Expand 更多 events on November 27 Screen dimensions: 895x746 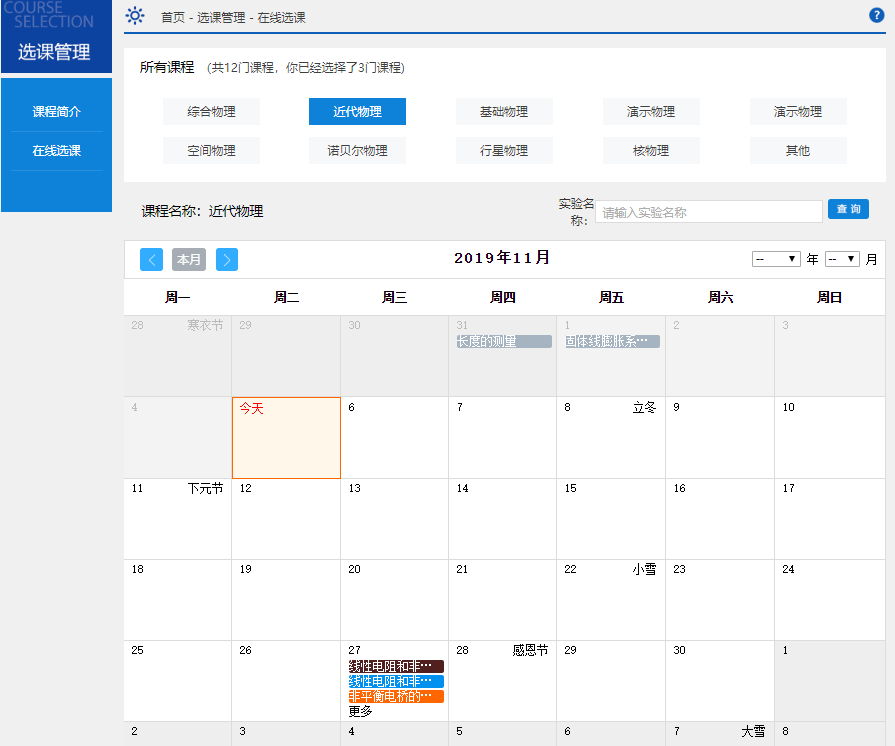361,712
